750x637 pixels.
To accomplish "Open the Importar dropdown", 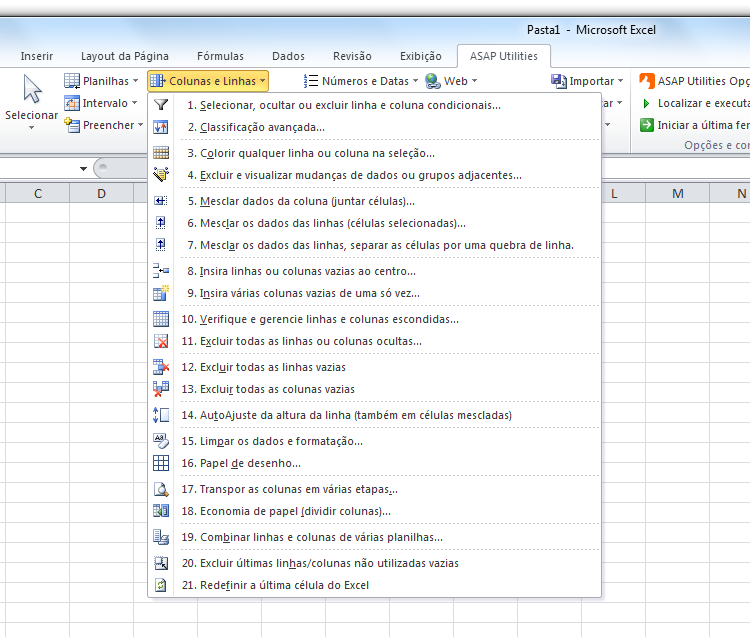I will [x=587, y=81].
